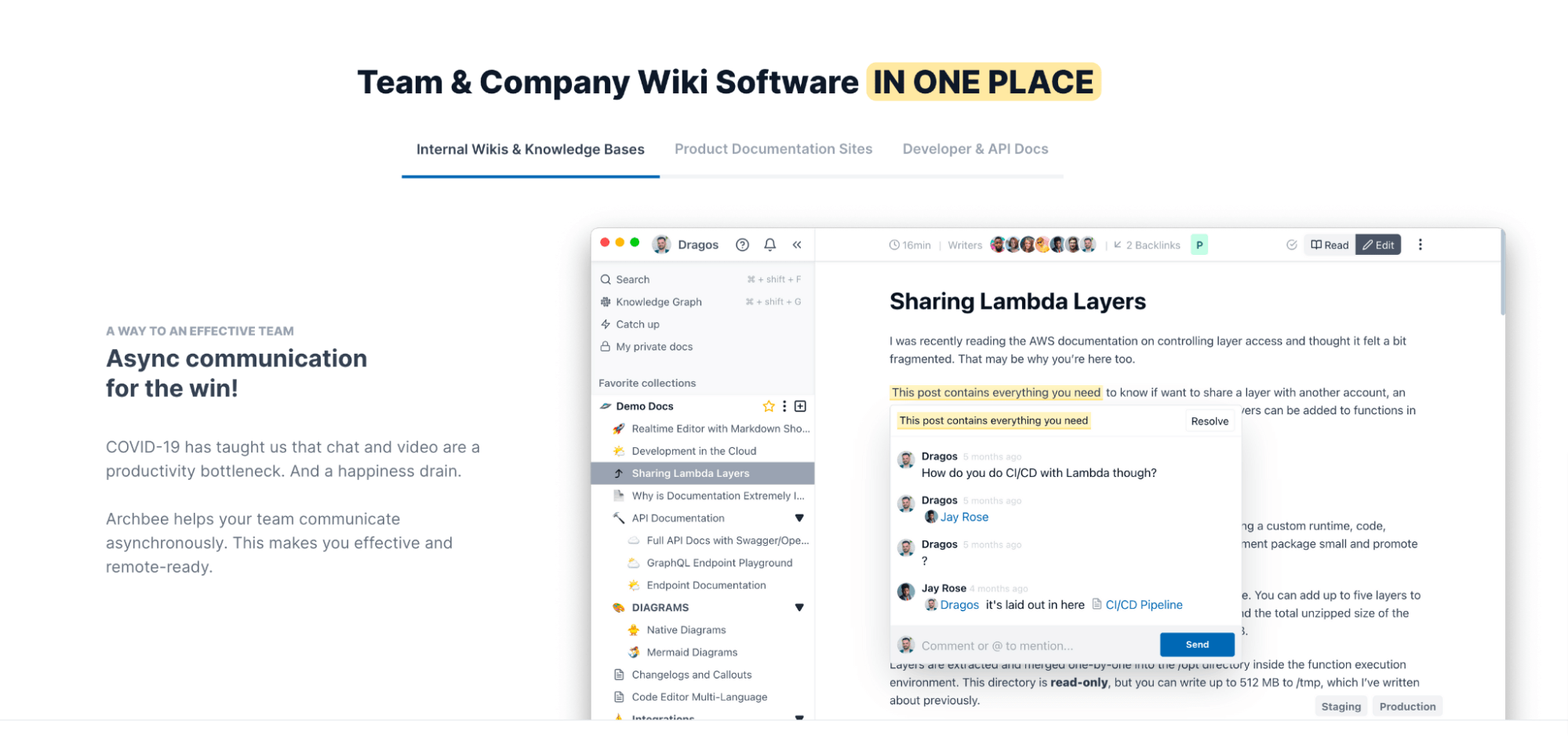The width and height of the screenshot is (1568, 753).
Task: Open the CI/CD Pipeline linked doc
Action: (x=1144, y=605)
